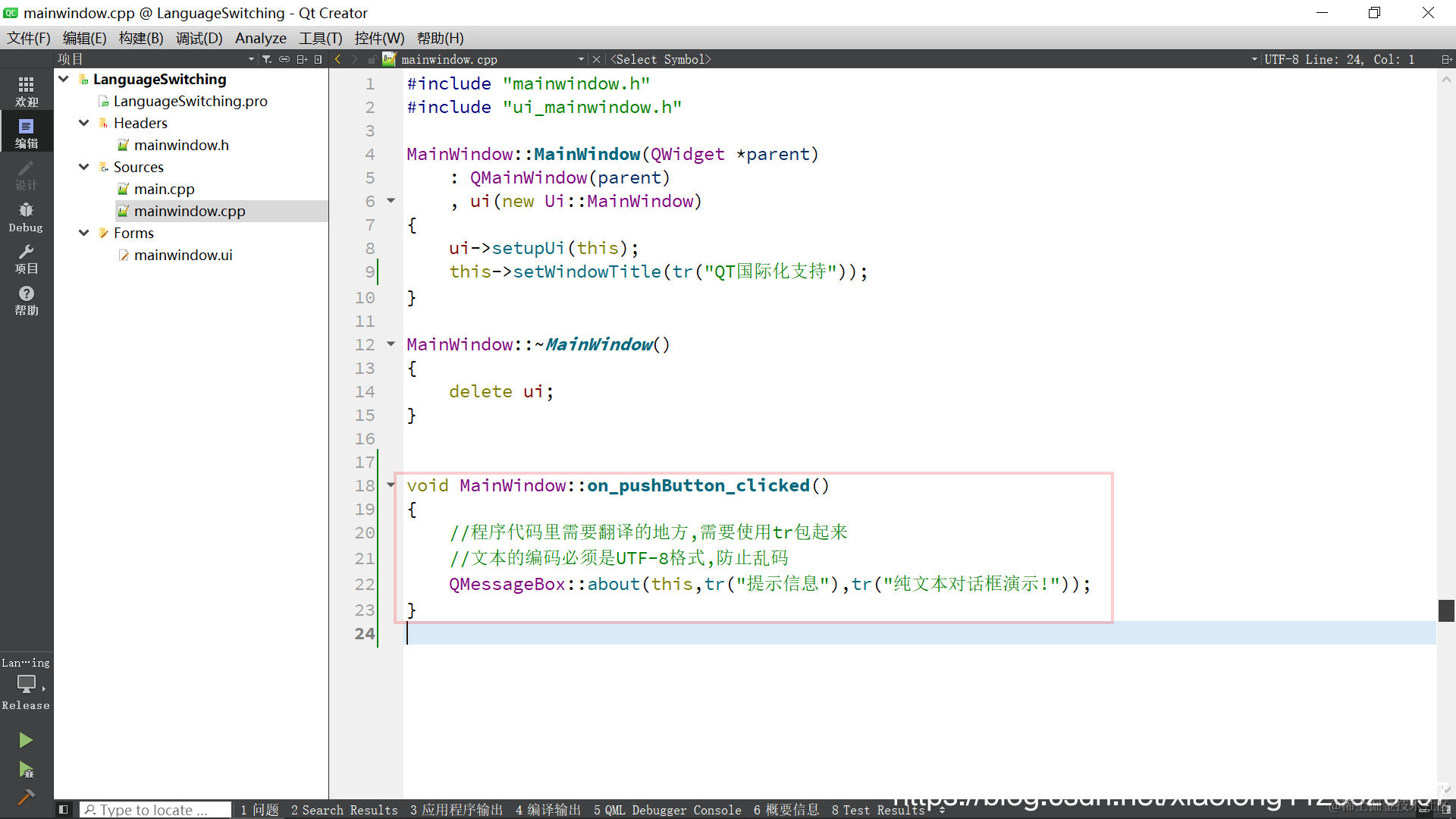The image size is (1456, 819).
Task: Show the 8 Test Results pane
Action: pyautogui.click(x=878, y=810)
